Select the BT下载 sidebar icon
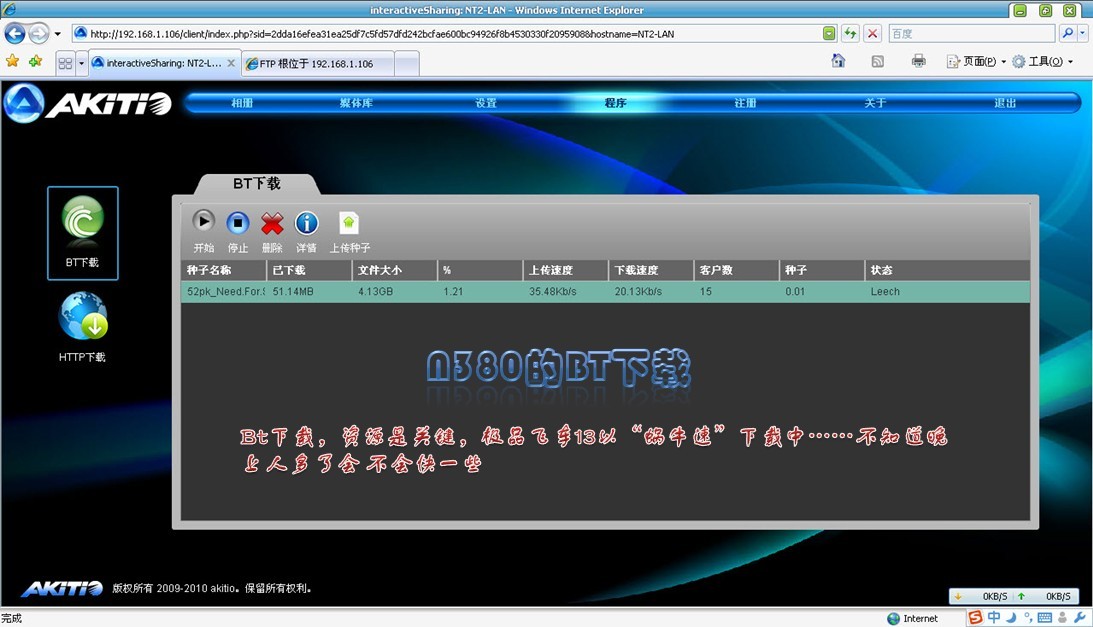 coord(83,232)
